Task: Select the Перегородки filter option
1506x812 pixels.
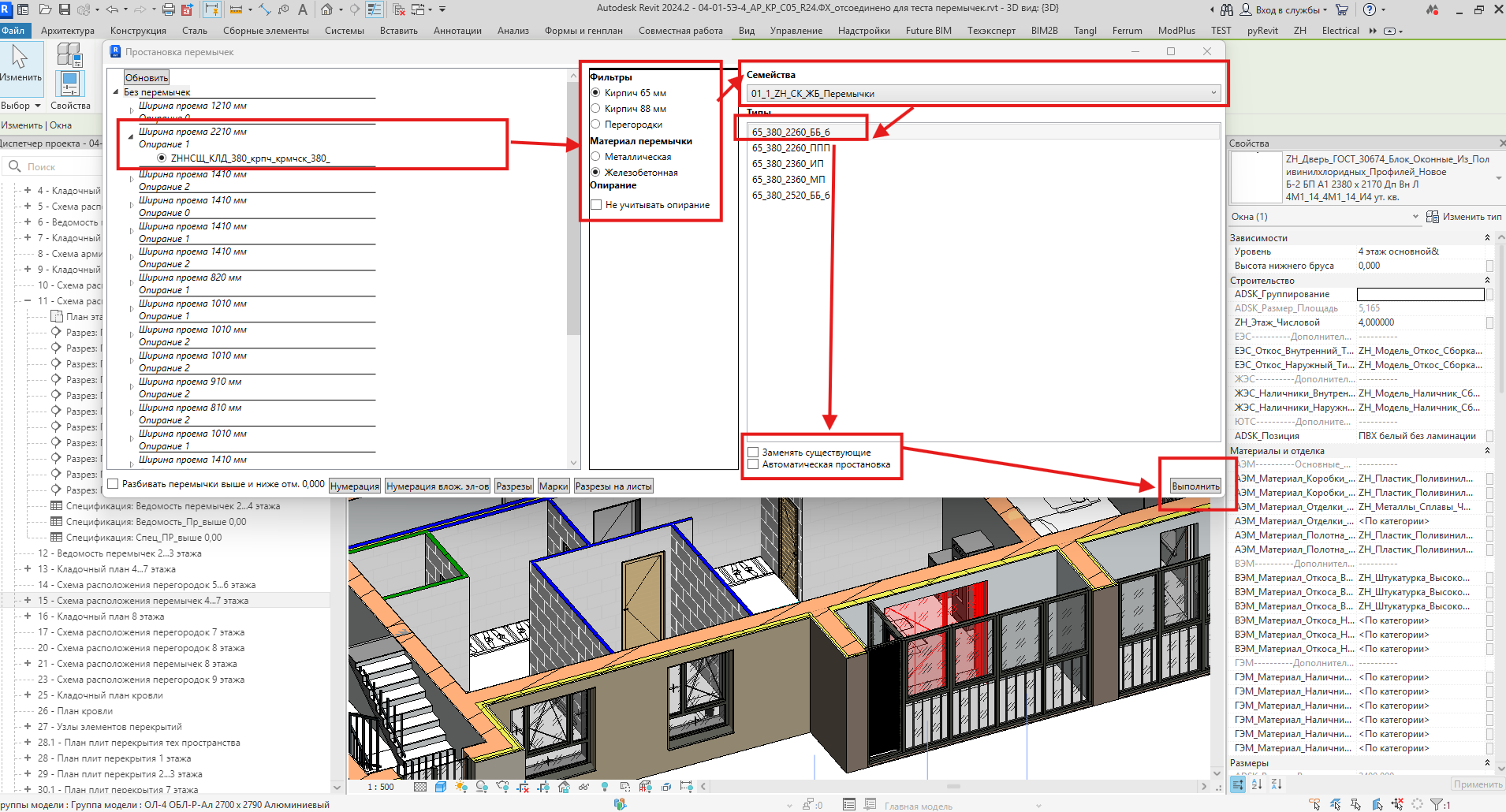Action: [627, 125]
